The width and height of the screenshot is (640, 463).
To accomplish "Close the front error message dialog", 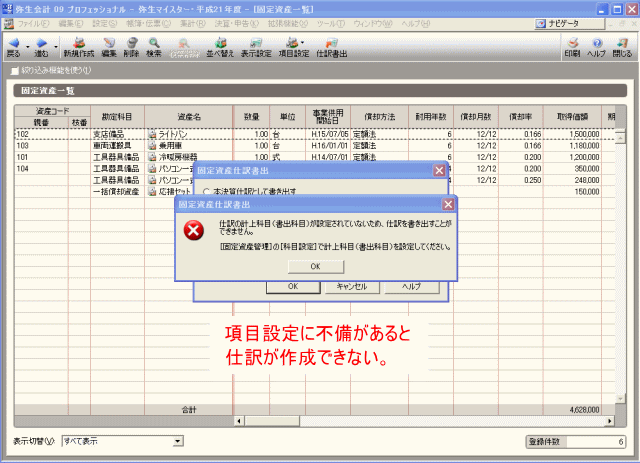I will click(448, 204).
